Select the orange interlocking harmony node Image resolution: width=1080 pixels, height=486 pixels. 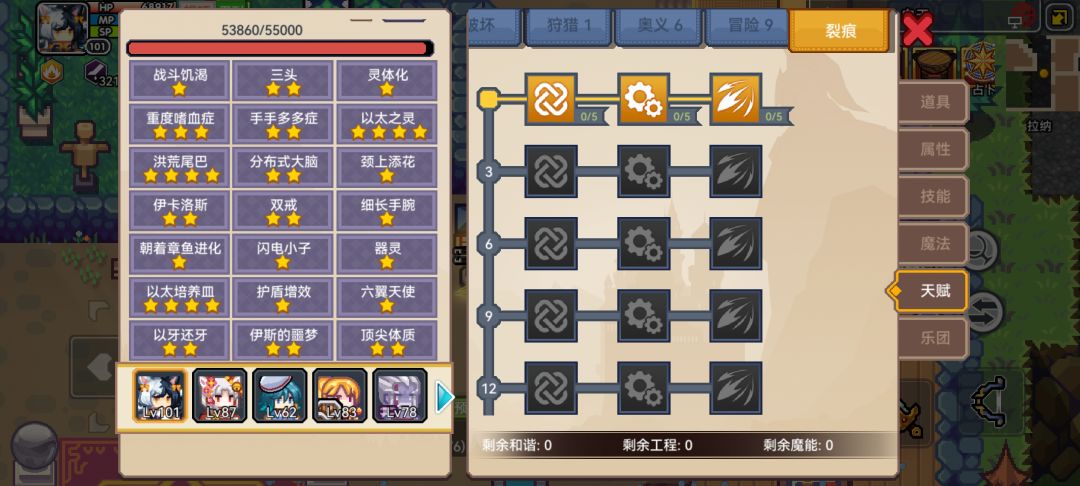[551, 99]
